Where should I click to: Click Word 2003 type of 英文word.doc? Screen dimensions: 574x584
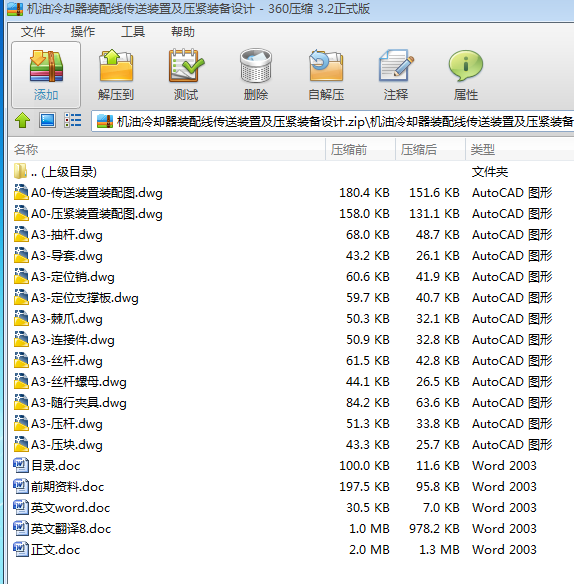click(x=504, y=507)
